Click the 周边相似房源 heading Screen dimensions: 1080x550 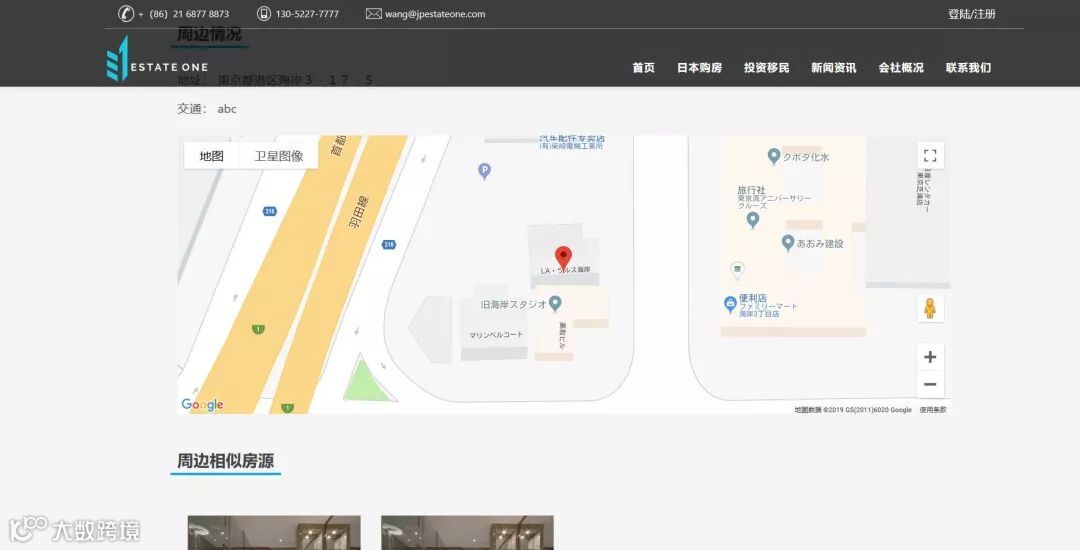click(x=226, y=461)
